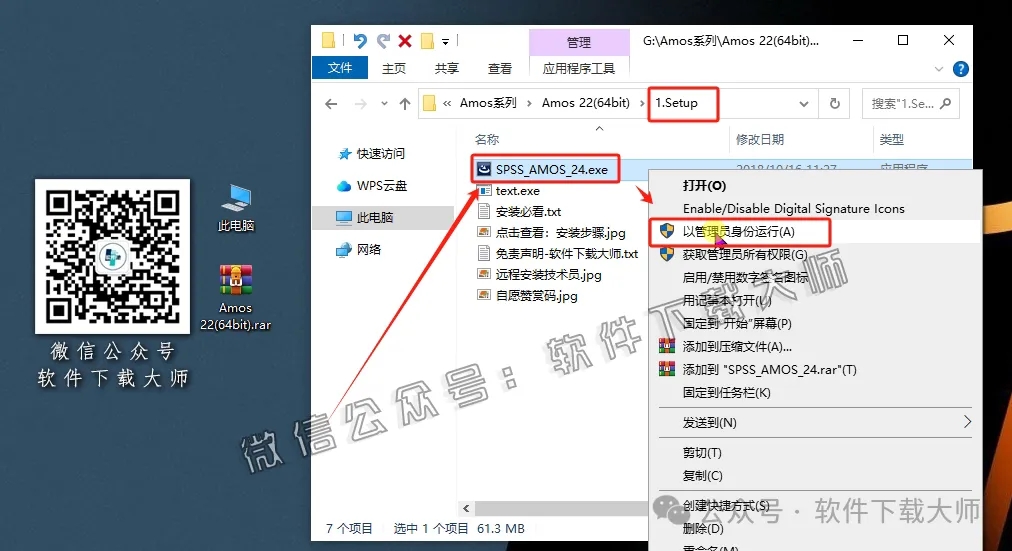Click the red Delete X icon in the toolbar
The width and height of the screenshot is (1012, 551).
pyautogui.click(x=405, y=41)
